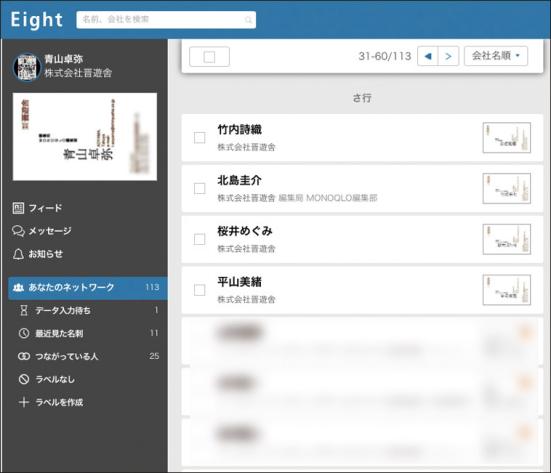Image resolution: width=551 pixels, height=473 pixels.
Task: Check the box for 竹内詩織
Action: click(x=200, y=138)
